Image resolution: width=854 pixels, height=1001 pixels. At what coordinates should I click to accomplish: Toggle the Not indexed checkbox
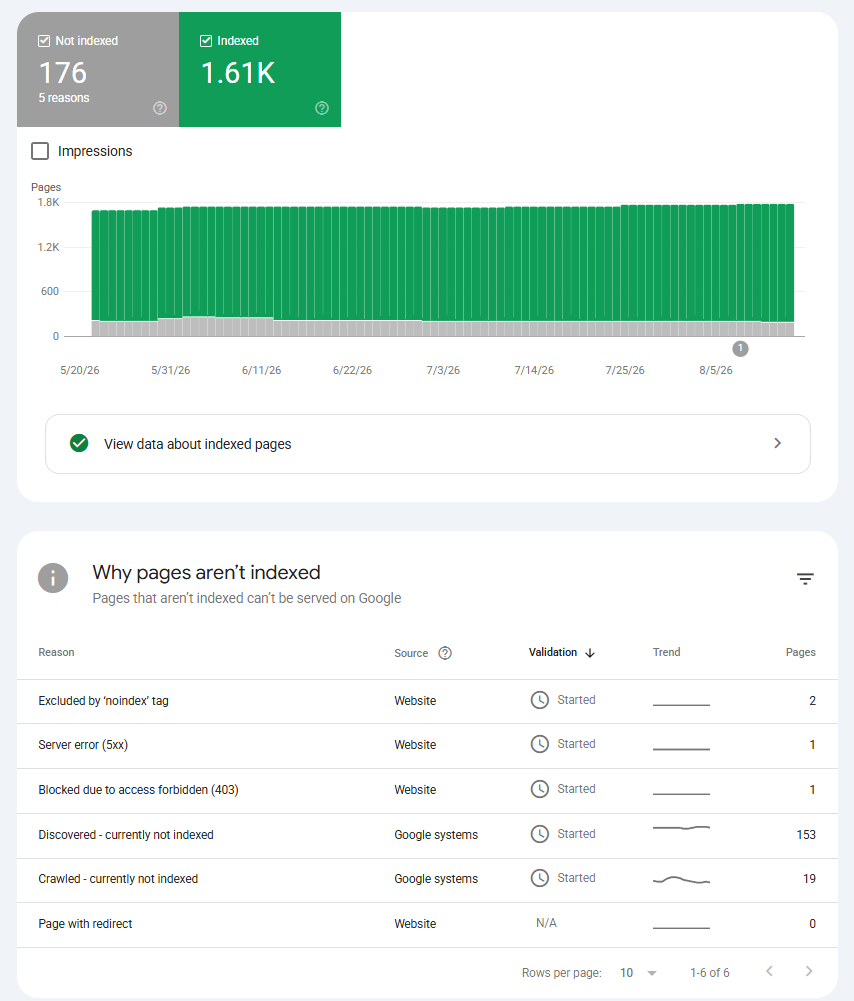44,41
